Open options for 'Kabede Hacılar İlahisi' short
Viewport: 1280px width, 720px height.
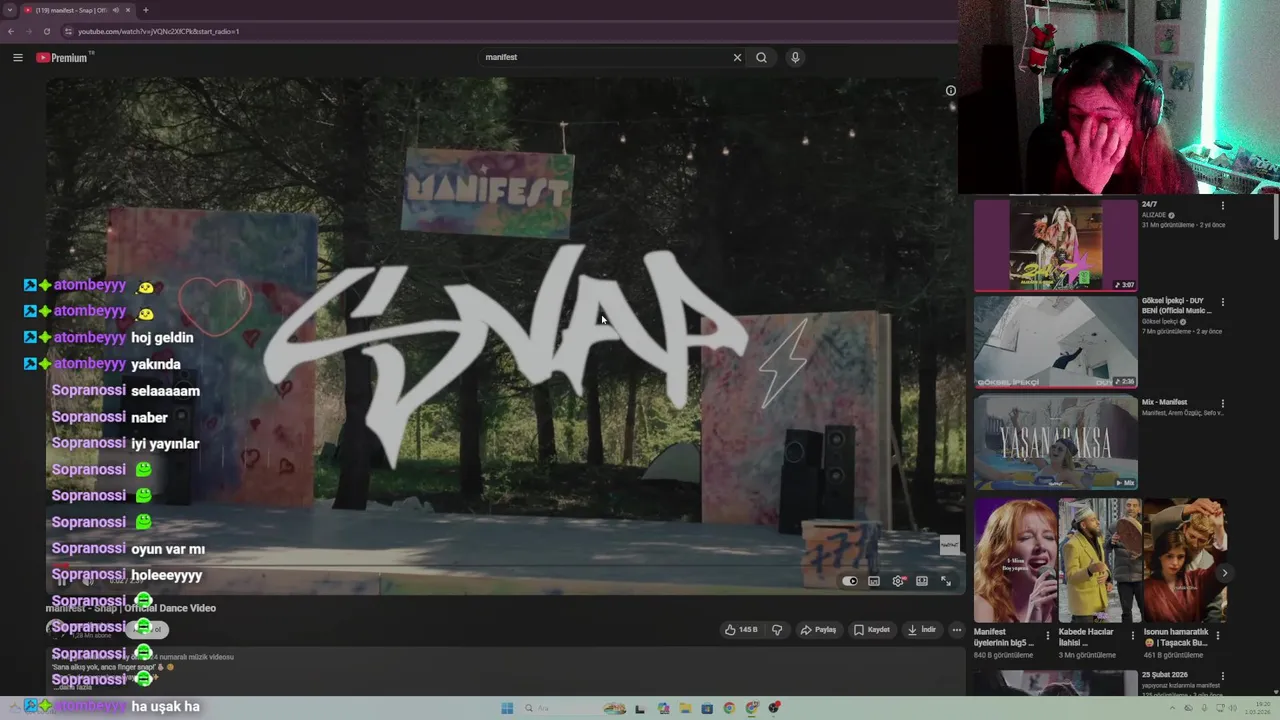1133,635
